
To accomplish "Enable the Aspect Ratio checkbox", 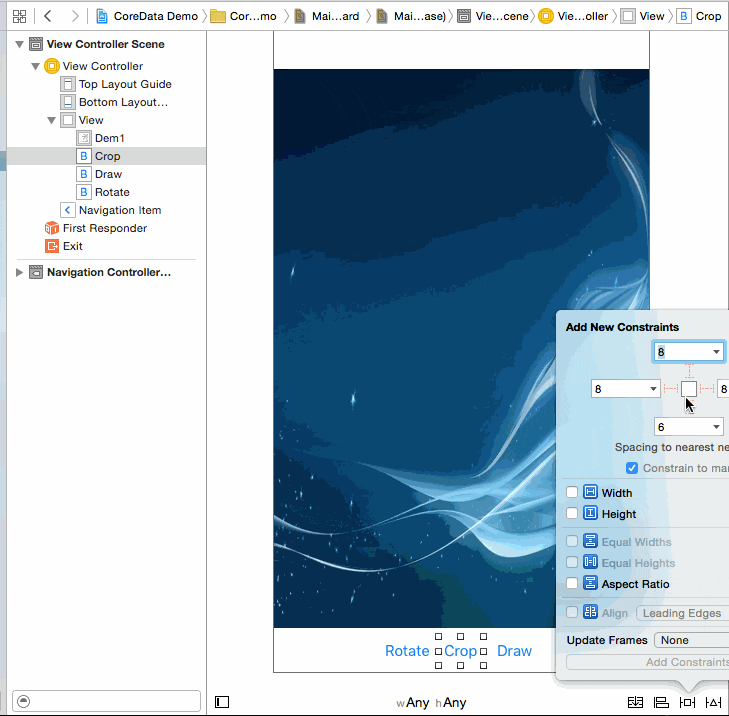I will [x=572, y=583].
